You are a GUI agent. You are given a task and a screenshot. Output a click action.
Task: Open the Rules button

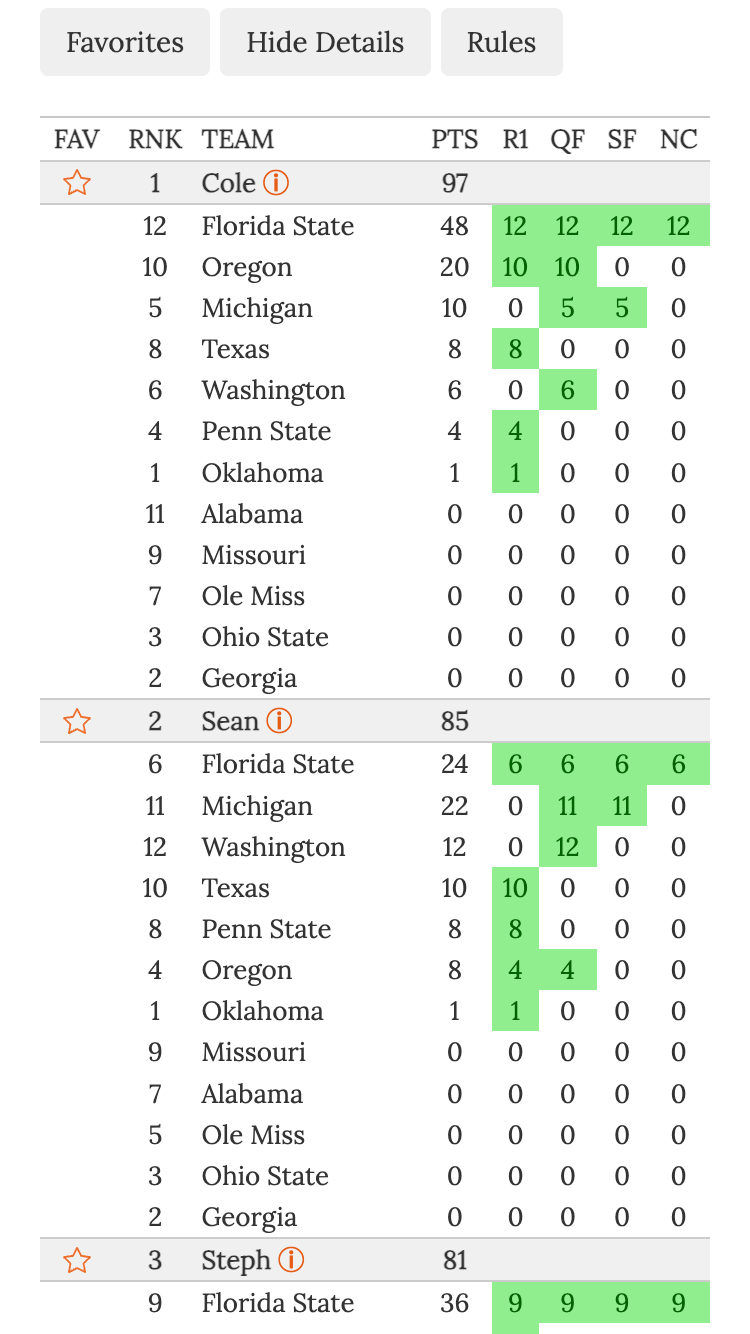coord(501,43)
